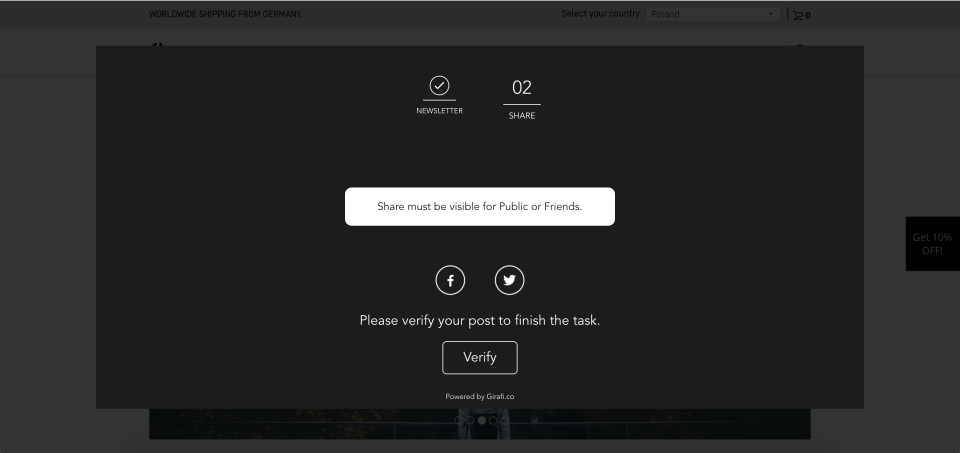Image resolution: width=960 pixels, height=453 pixels.
Task: Share via the Twitter bird icon
Action: (x=509, y=280)
